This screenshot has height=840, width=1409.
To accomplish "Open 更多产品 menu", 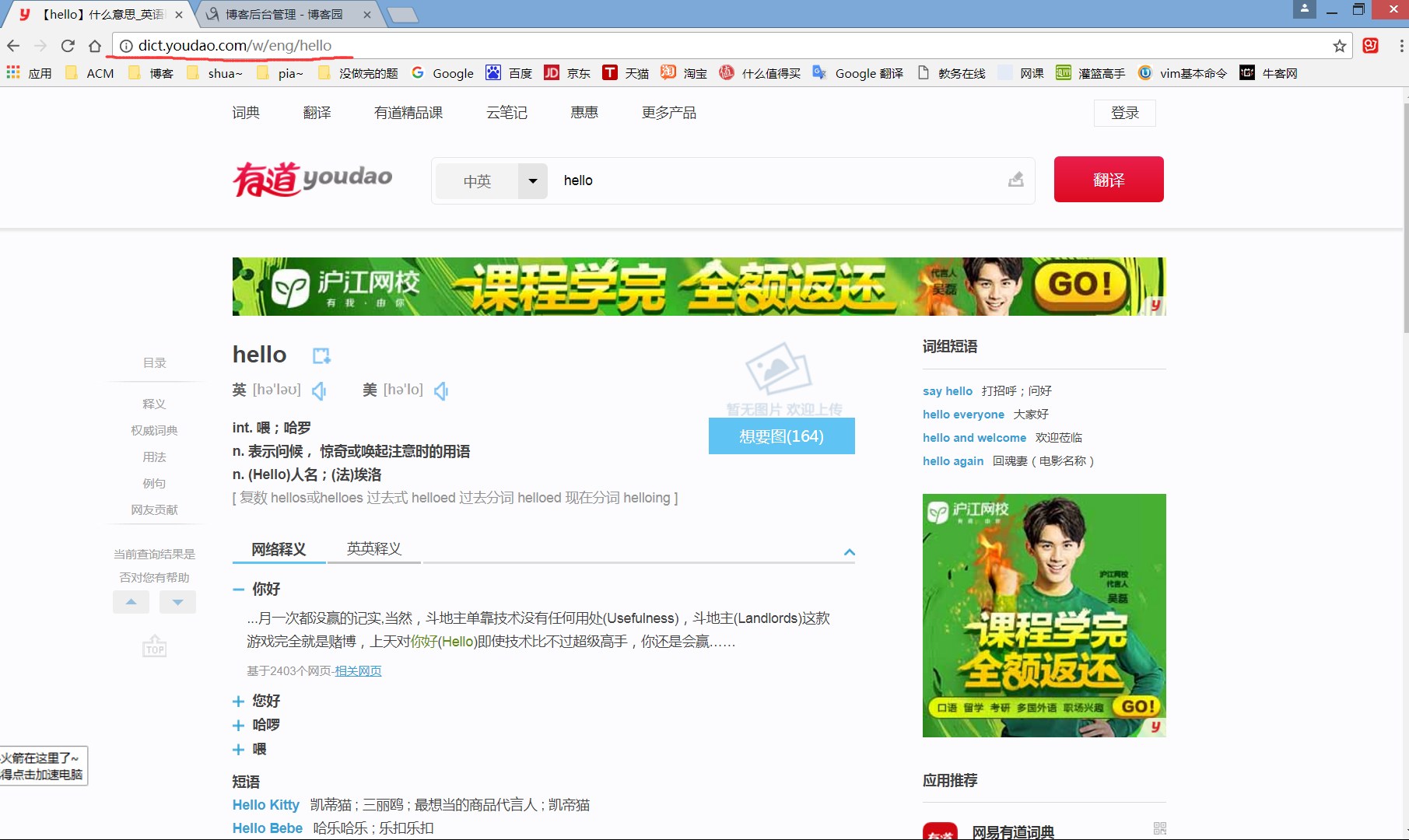I will pos(669,113).
